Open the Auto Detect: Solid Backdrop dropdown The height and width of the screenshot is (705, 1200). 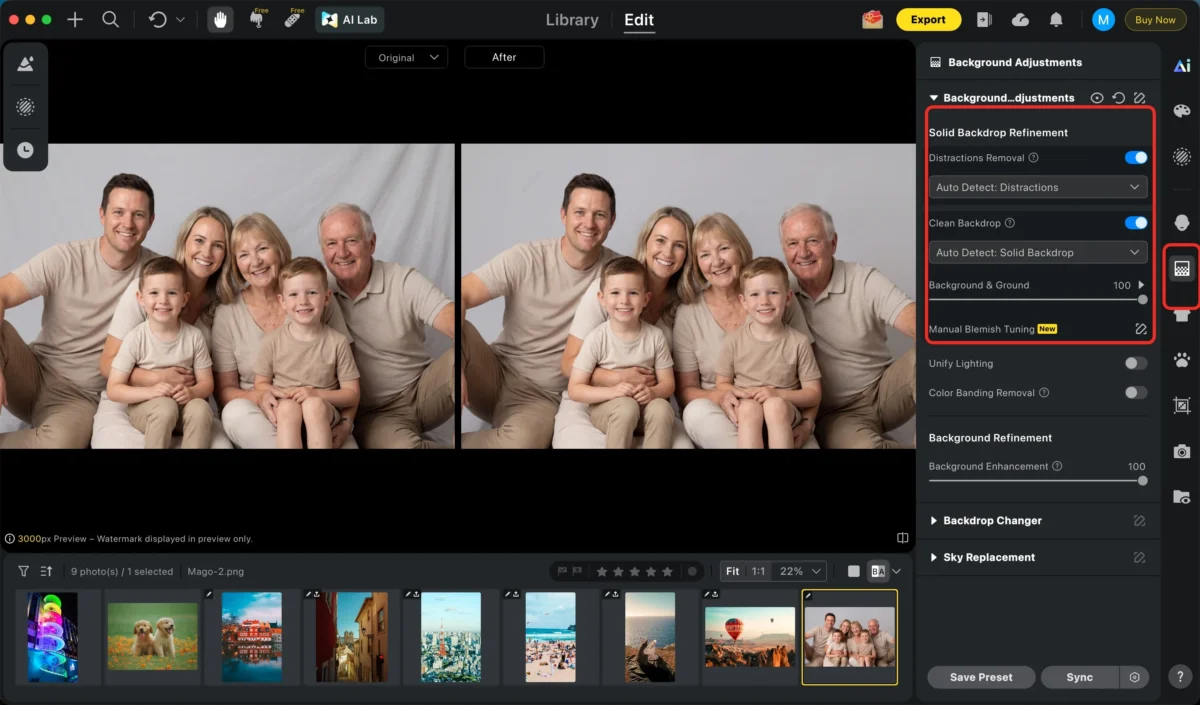(x=1037, y=252)
